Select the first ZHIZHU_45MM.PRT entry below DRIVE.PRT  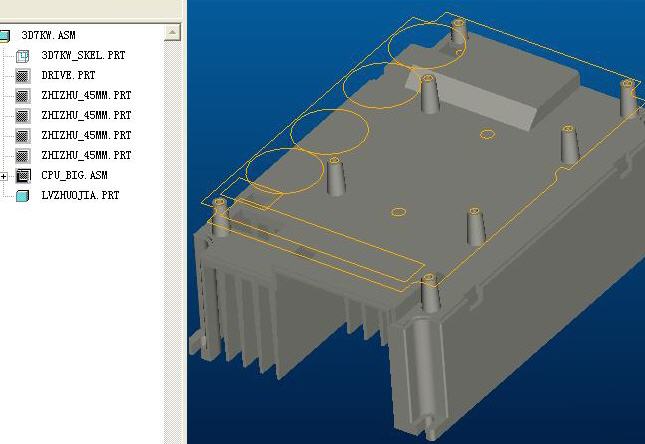86,95
